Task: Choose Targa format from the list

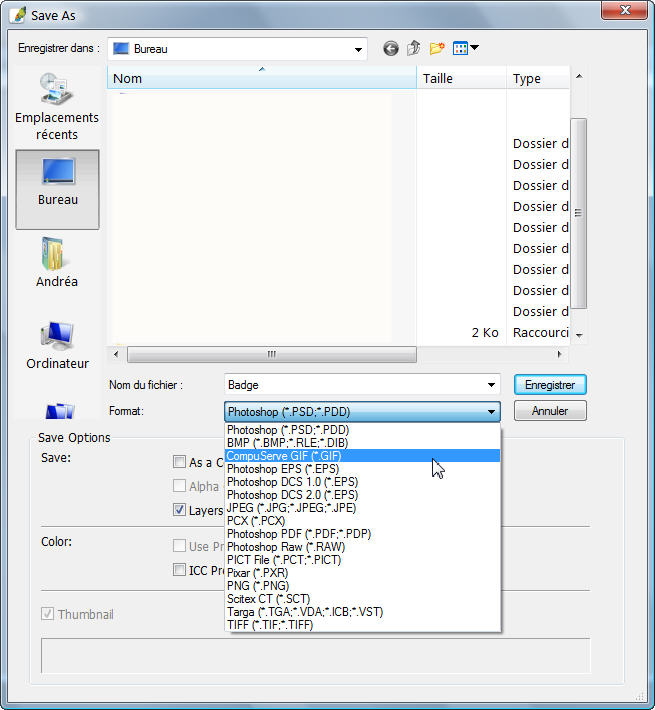Action: (x=363, y=612)
